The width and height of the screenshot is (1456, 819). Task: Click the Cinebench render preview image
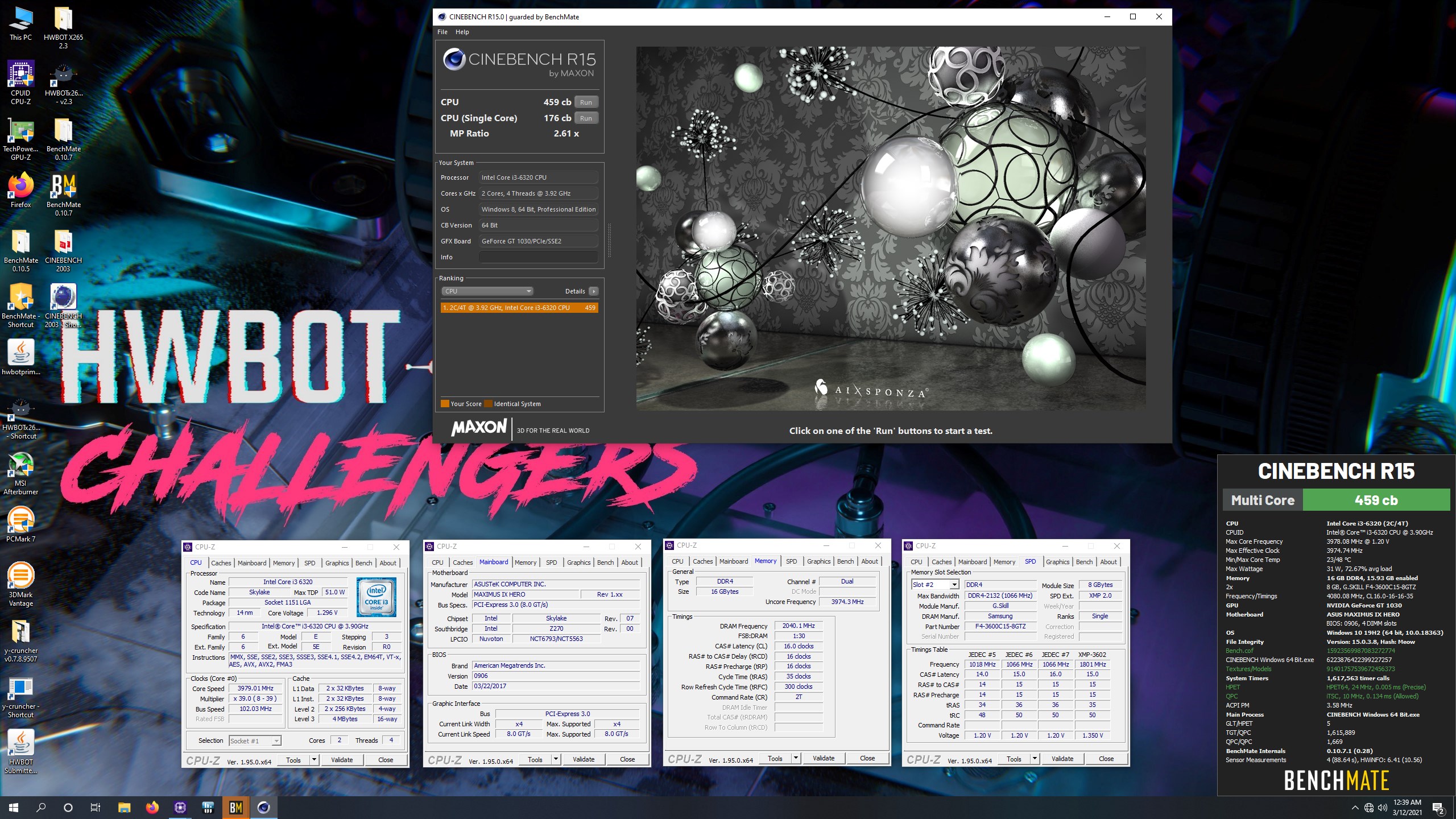tap(891, 229)
